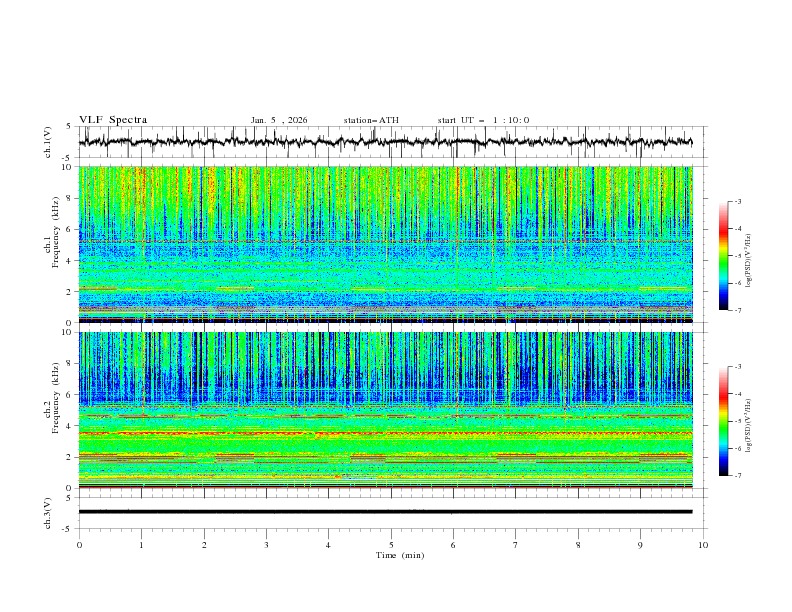Click the station=ATH label
Screen dimensions: 792x612
pyautogui.click(x=371, y=120)
